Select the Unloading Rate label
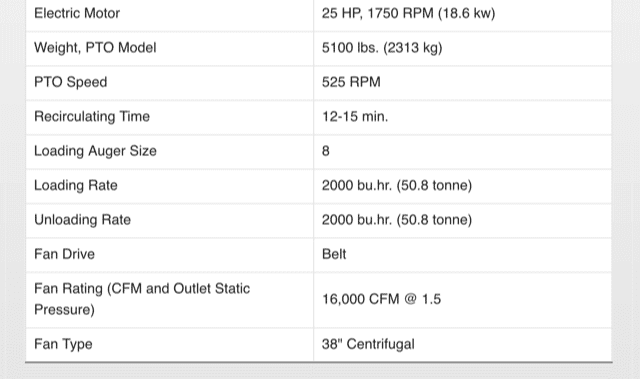This screenshot has width=640, height=379. point(82,220)
